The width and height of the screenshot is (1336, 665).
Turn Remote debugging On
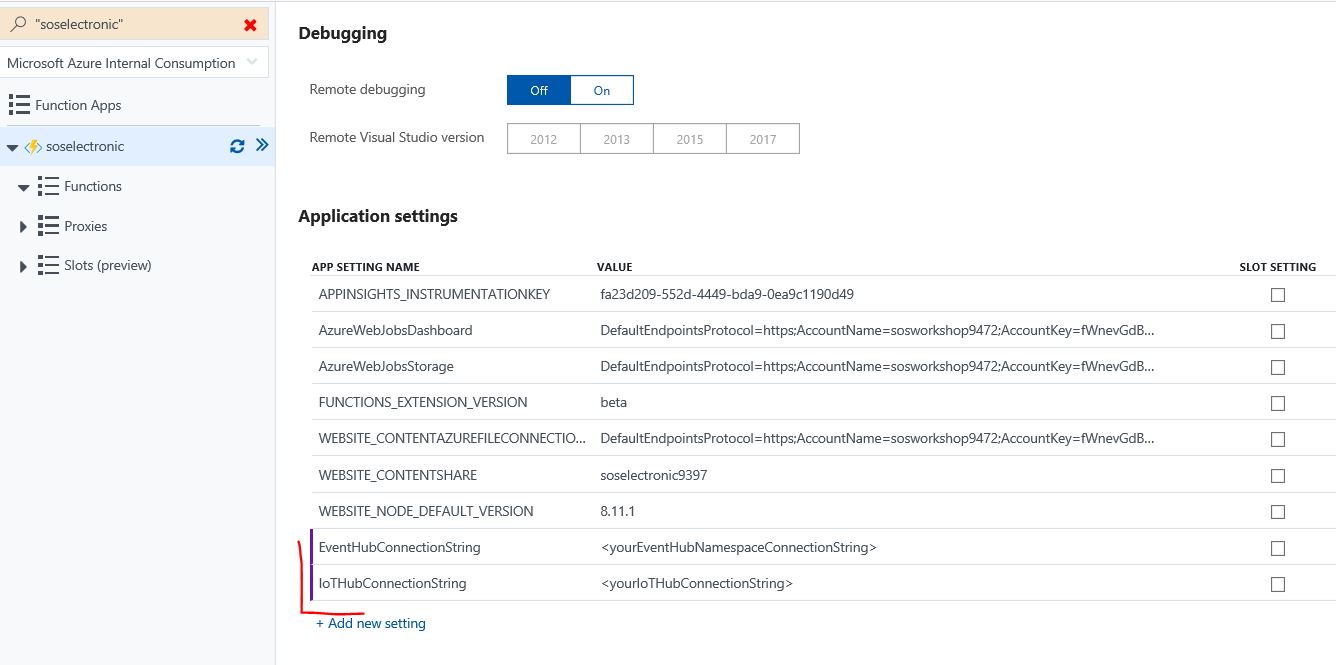click(602, 90)
